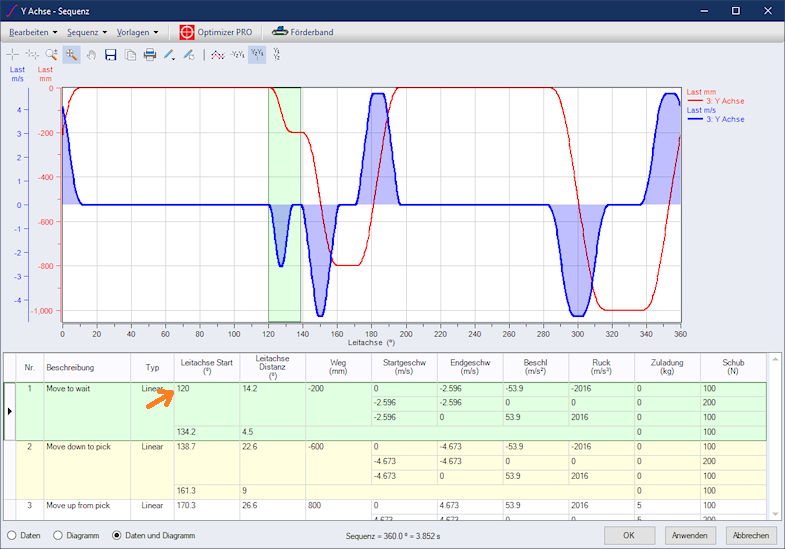The width and height of the screenshot is (785, 549).
Task: Activate the pan hand tool
Action: (x=91, y=54)
